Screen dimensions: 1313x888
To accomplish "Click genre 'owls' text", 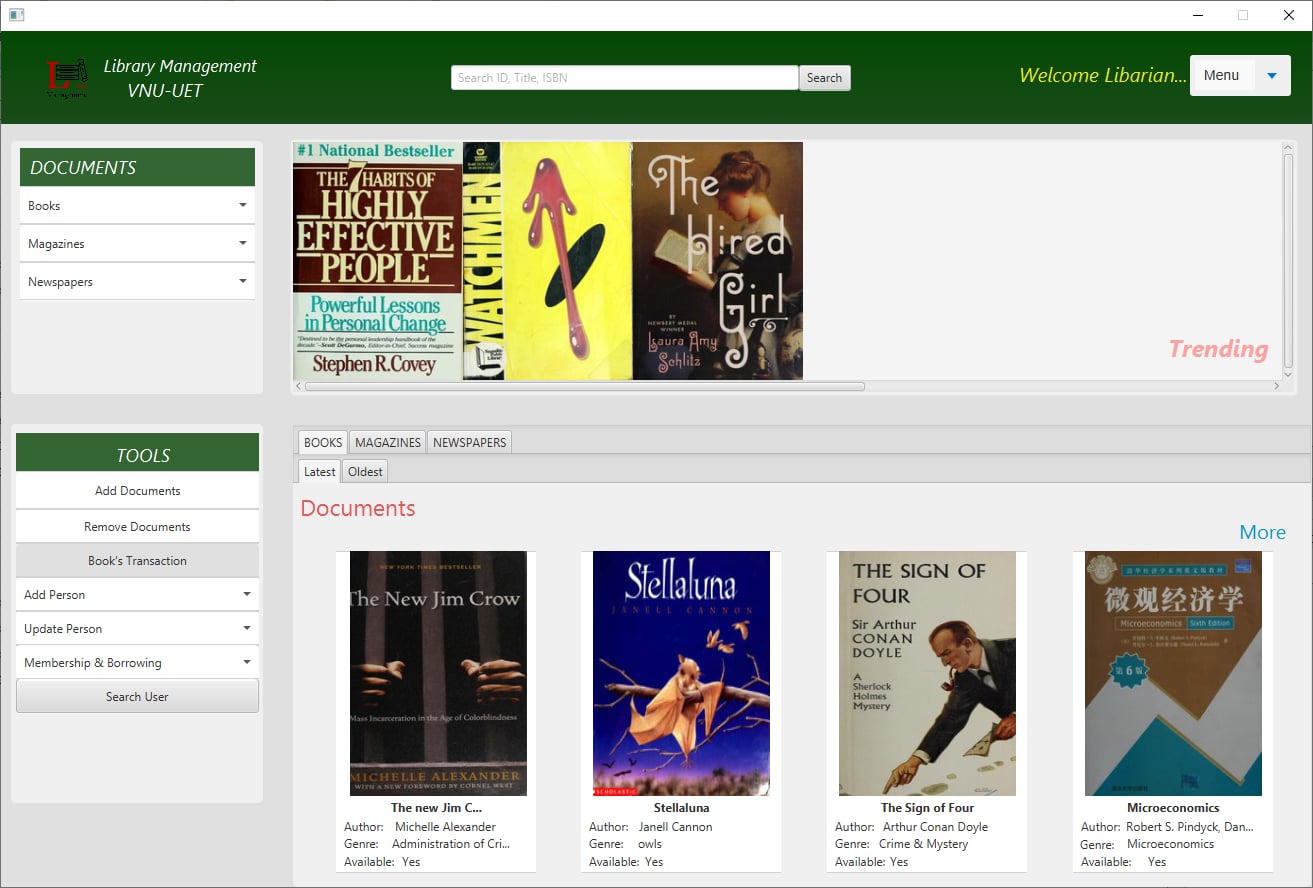I will [650, 844].
